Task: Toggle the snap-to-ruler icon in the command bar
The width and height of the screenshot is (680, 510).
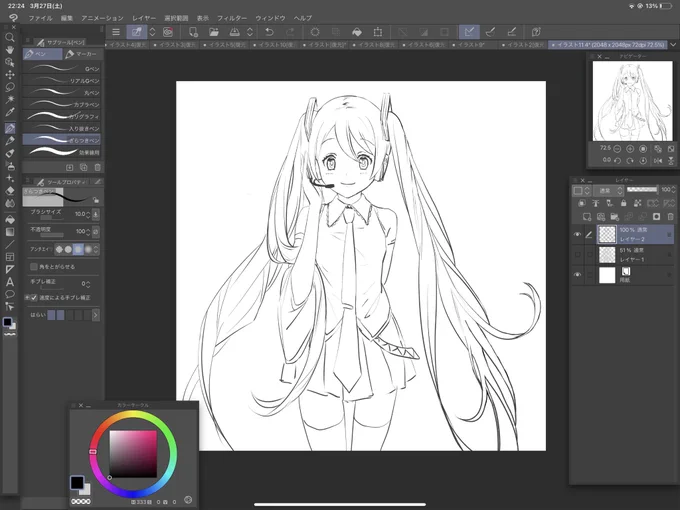Action: pos(469,32)
